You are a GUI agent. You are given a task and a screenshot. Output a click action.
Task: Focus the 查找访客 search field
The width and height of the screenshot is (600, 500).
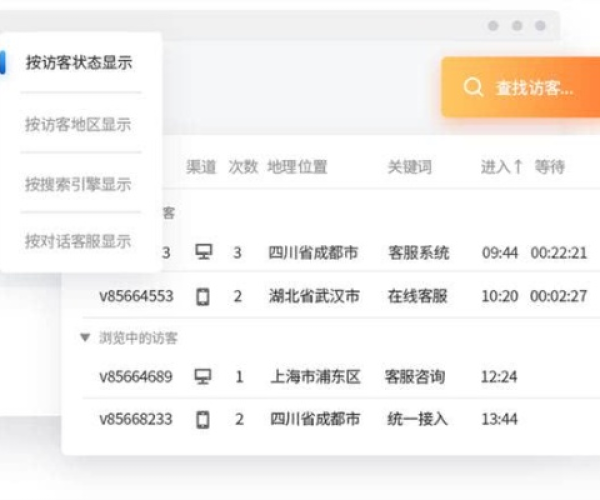520,87
